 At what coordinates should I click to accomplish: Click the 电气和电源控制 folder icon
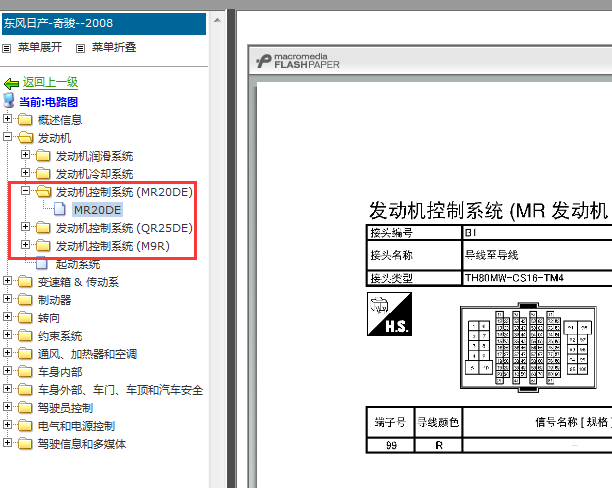(25, 425)
